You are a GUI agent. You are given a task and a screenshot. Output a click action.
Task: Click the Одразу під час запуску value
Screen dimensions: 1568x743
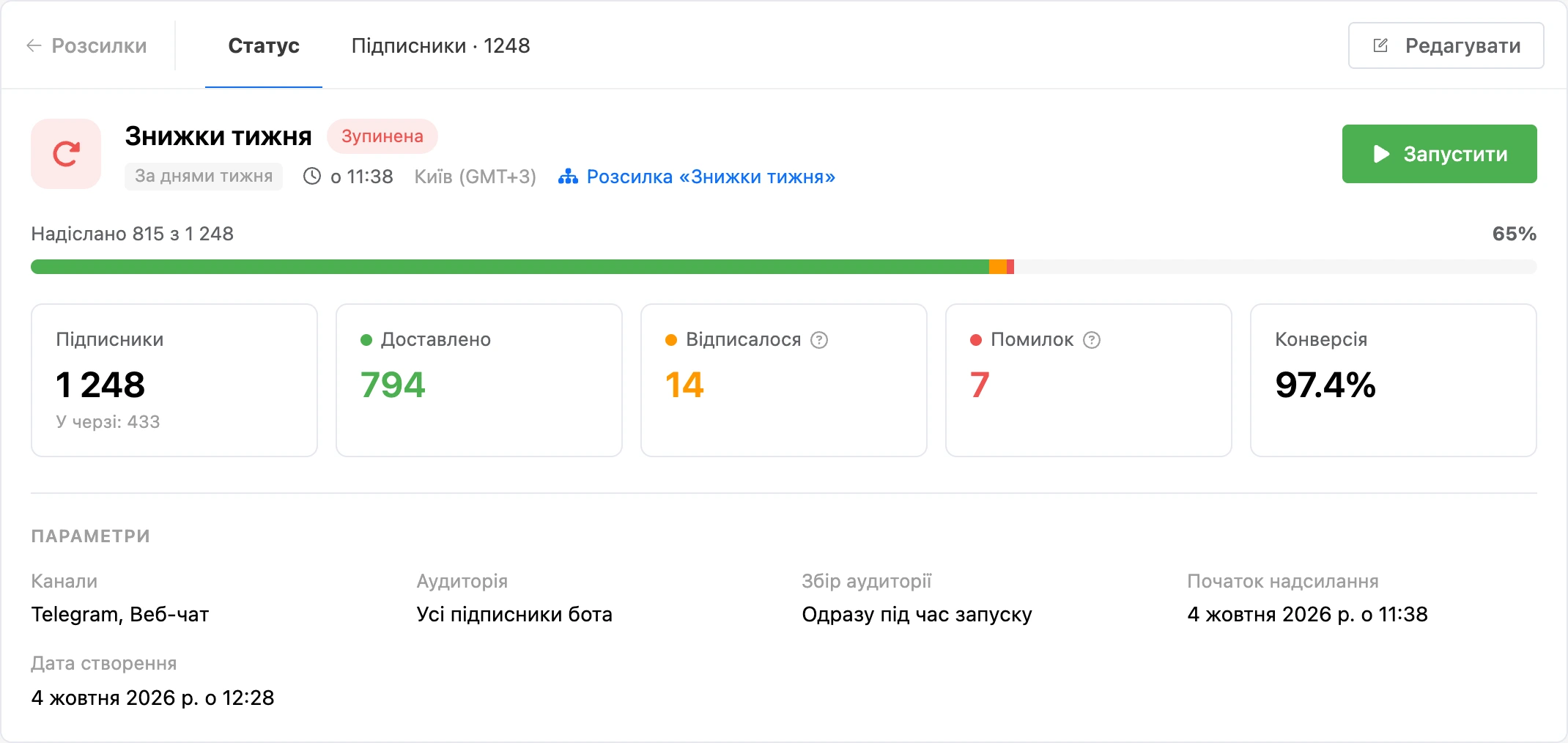tap(917, 614)
